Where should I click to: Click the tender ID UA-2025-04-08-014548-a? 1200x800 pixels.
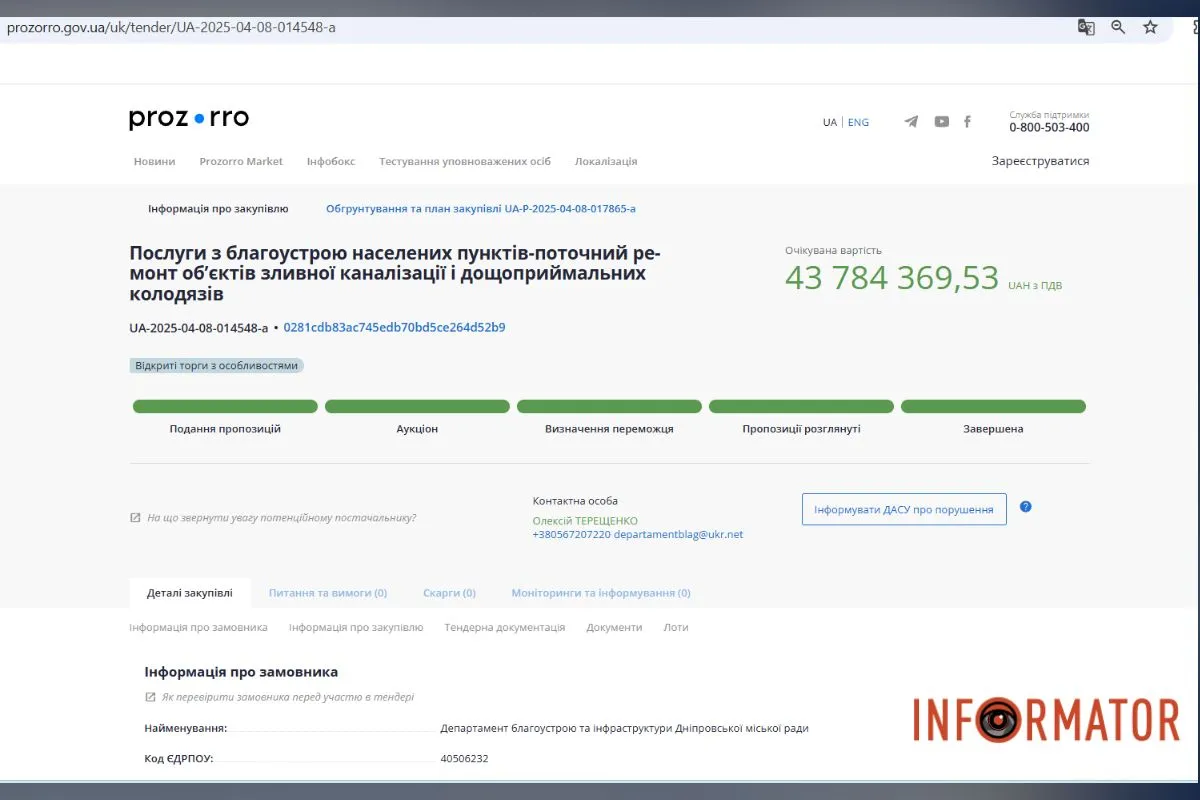[x=199, y=327]
